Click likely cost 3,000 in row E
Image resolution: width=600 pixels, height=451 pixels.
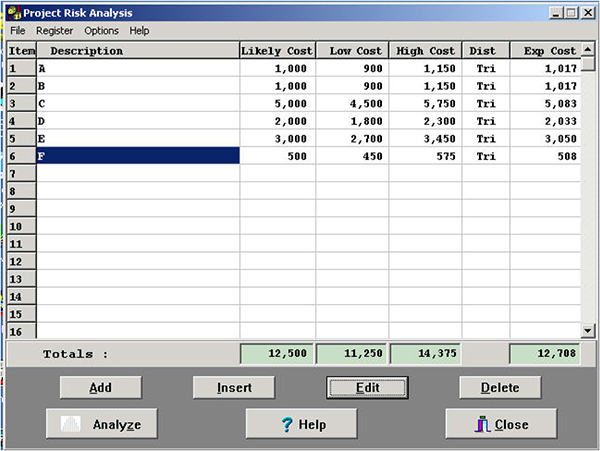click(x=277, y=138)
